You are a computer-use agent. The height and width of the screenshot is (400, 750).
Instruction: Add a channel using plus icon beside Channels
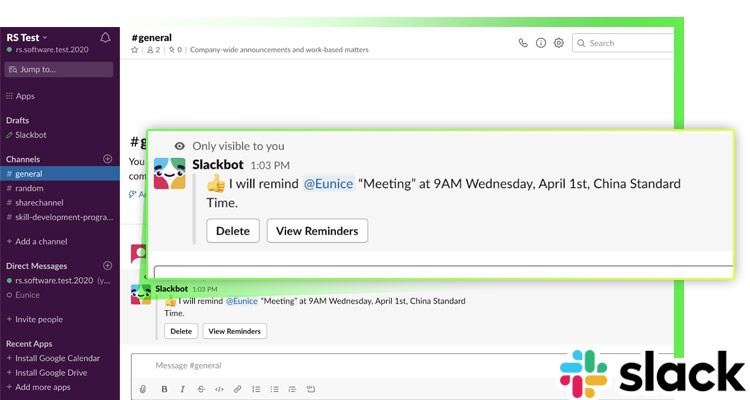(108, 159)
